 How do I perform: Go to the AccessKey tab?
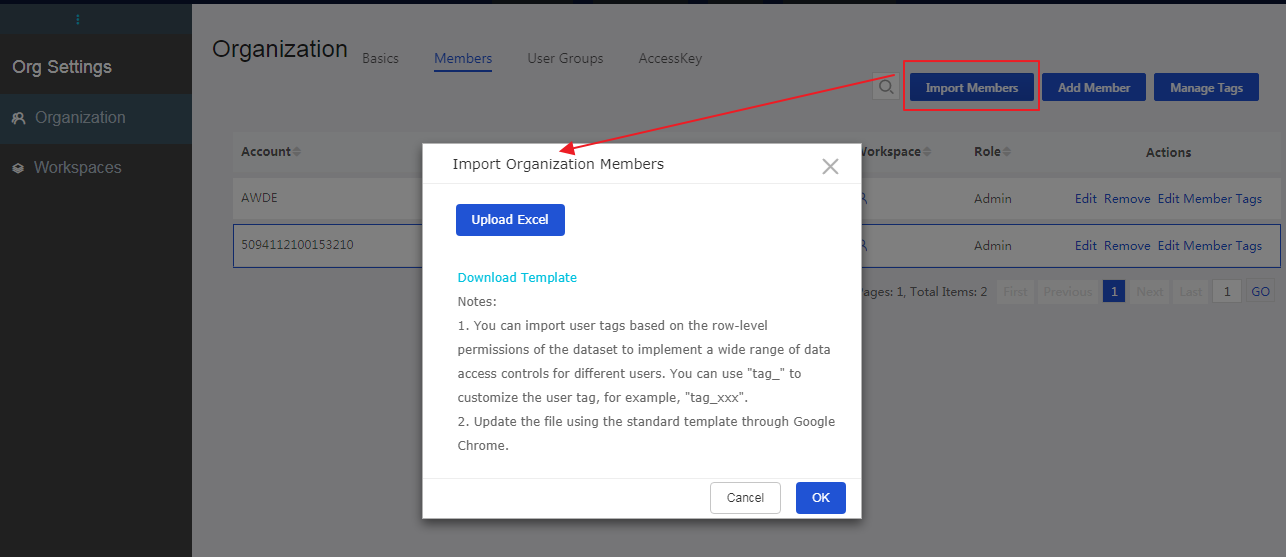tap(670, 58)
